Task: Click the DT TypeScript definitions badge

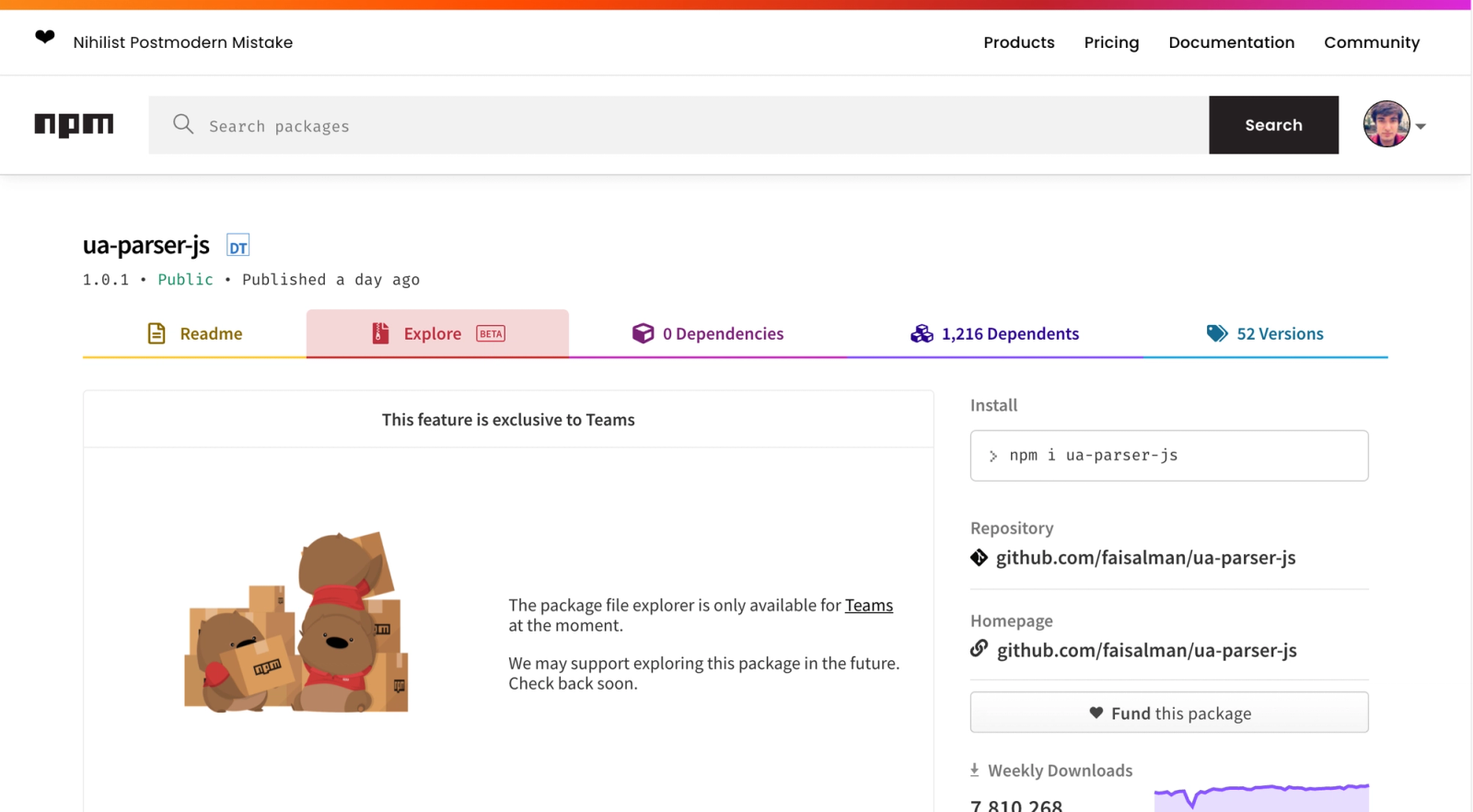Action: coord(238,246)
